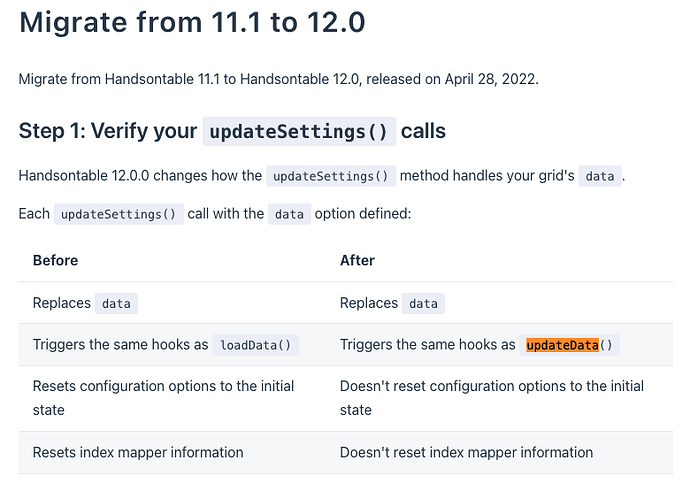Click "Replaces data" in the Before column

85,303
